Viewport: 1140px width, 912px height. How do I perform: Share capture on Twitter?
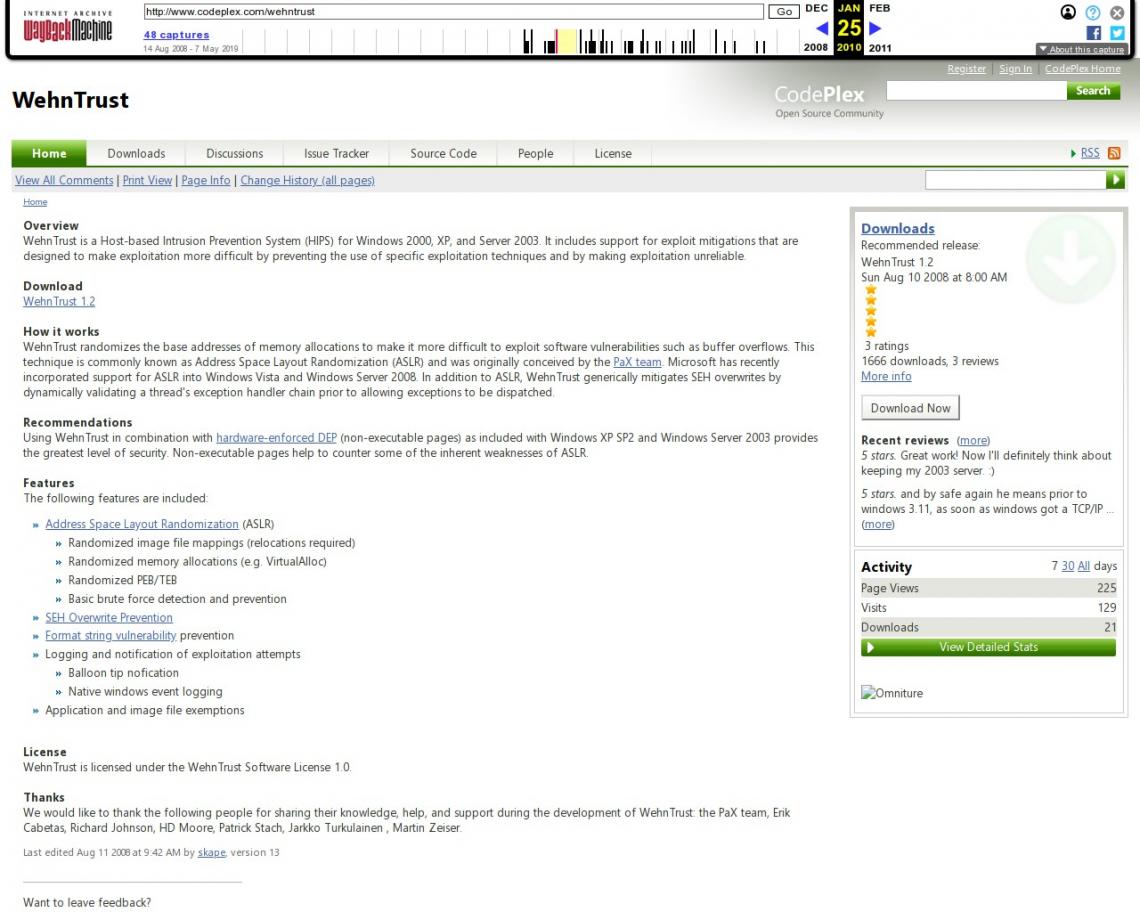1117,33
